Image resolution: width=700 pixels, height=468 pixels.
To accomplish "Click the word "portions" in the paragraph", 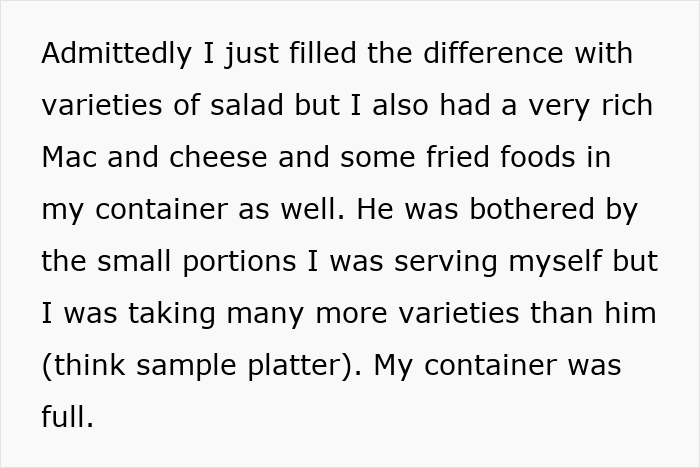I will coord(239,262).
